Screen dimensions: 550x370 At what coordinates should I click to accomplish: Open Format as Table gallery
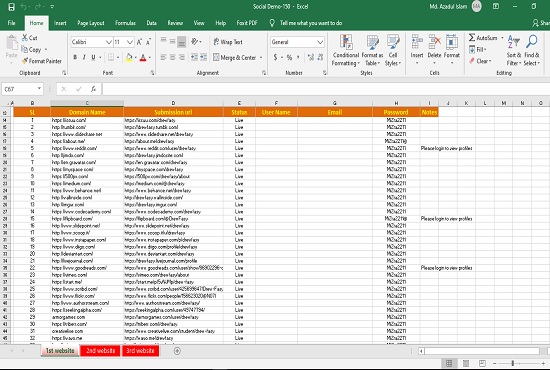coord(372,50)
